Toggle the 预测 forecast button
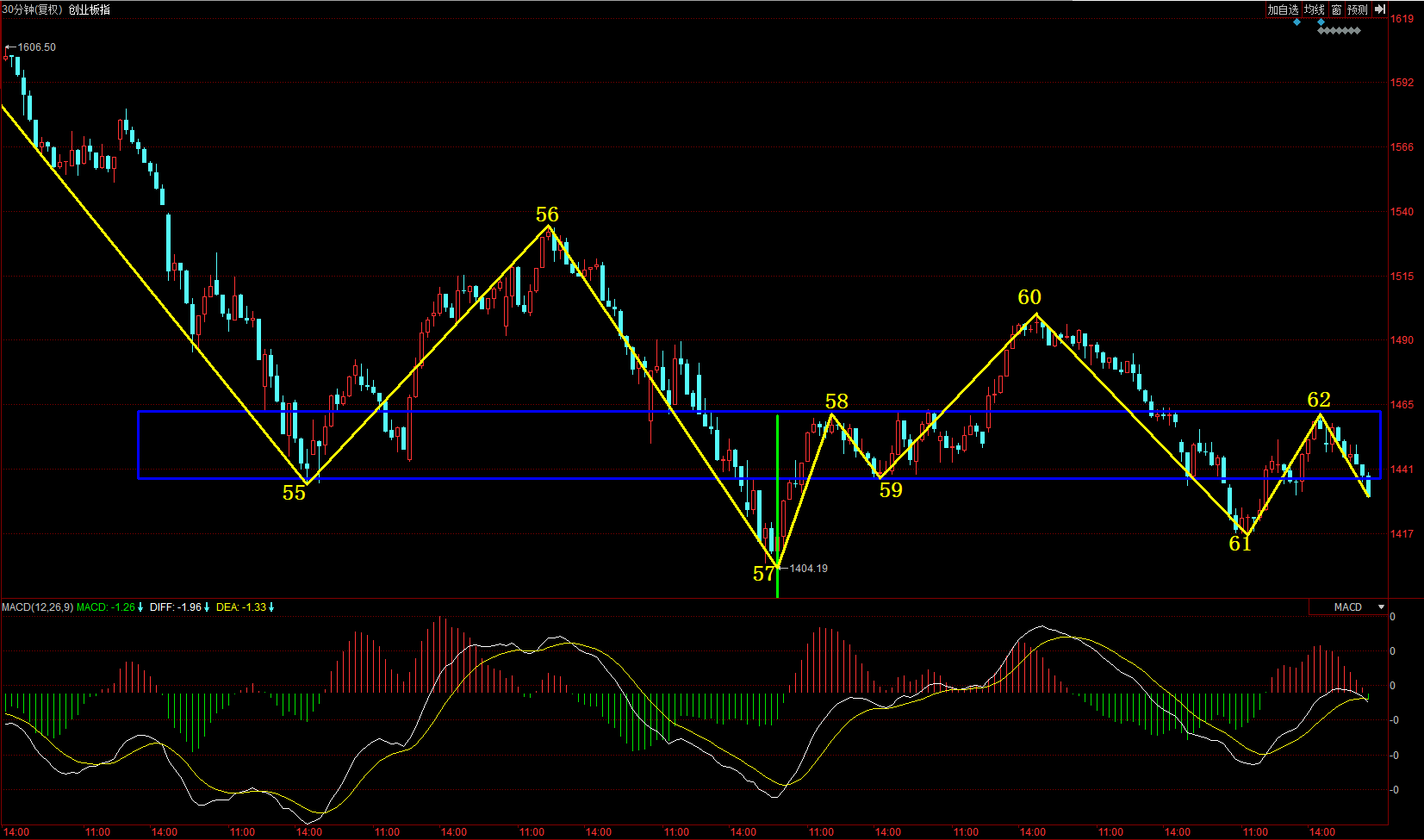The width and height of the screenshot is (1424, 840). pyautogui.click(x=1358, y=9)
